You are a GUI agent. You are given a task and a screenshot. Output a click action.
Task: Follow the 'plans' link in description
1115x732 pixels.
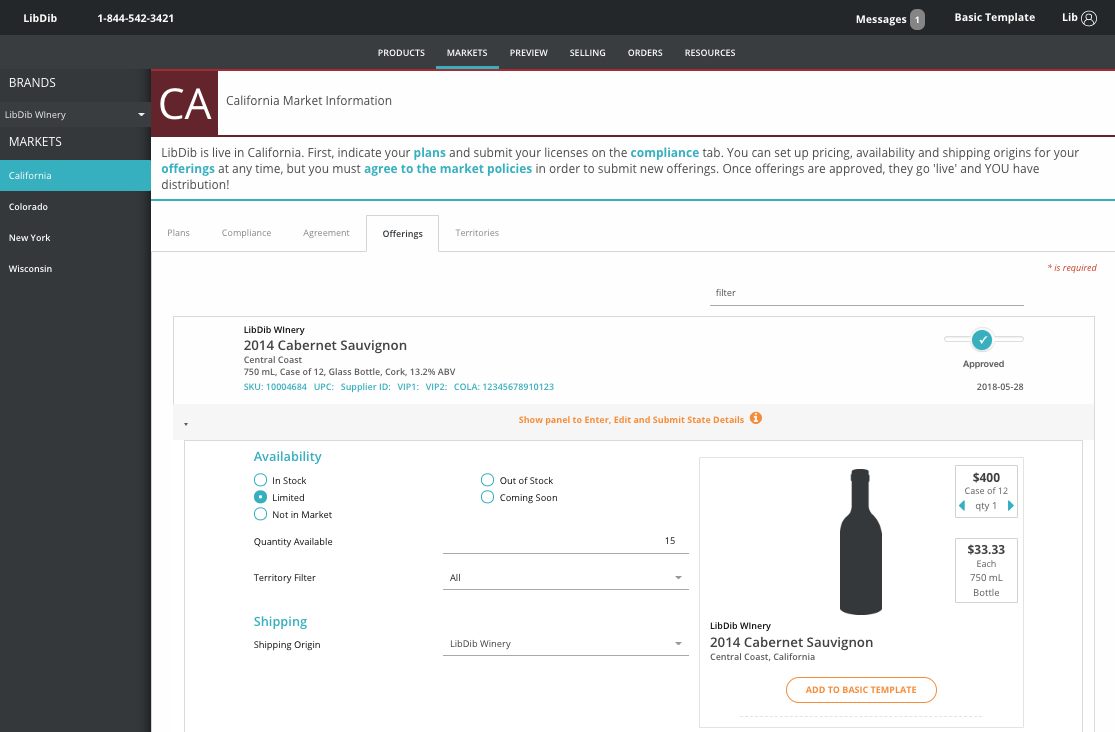tap(430, 152)
